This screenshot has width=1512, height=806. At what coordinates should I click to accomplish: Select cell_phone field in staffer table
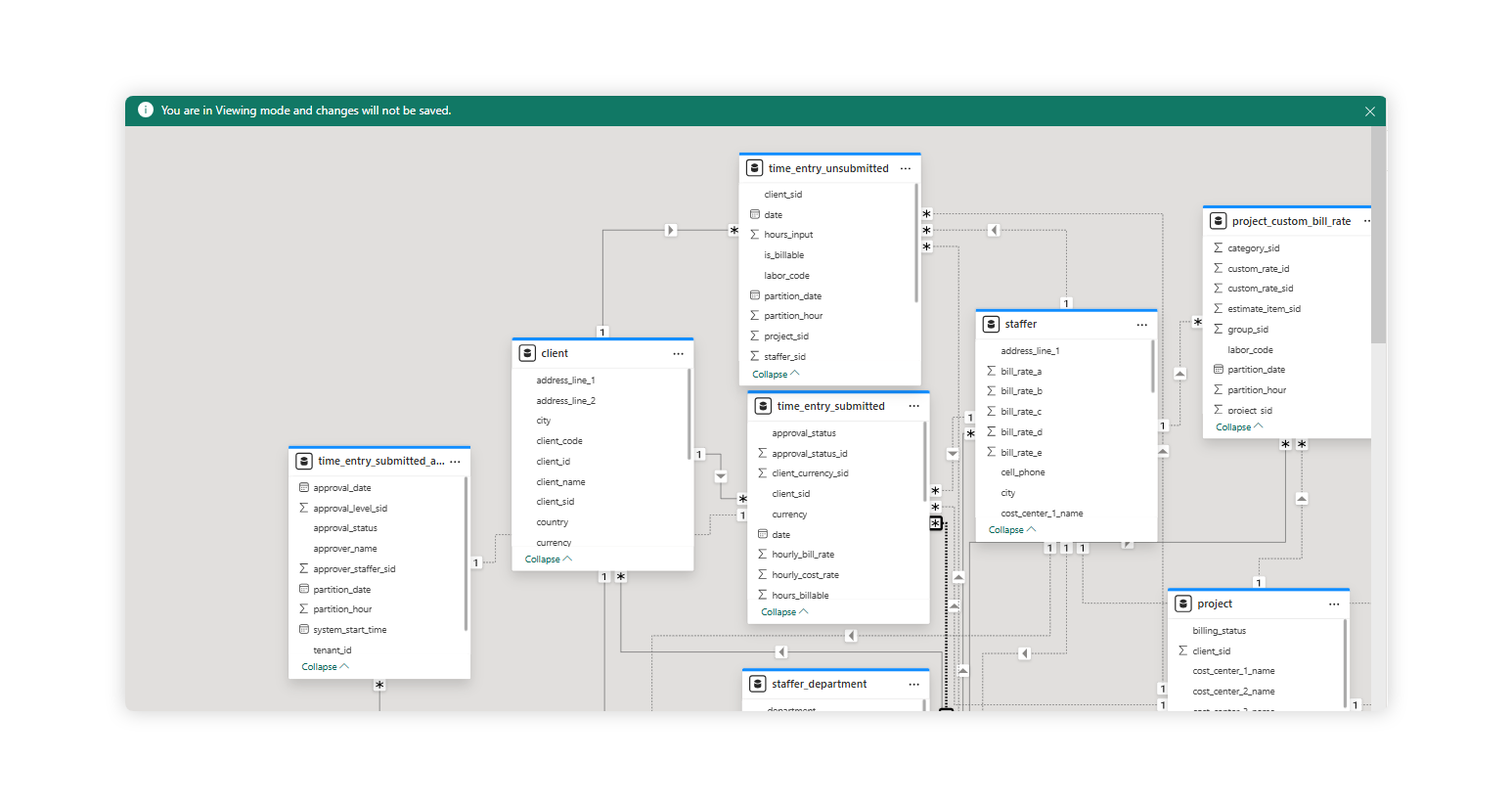(1023, 472)
